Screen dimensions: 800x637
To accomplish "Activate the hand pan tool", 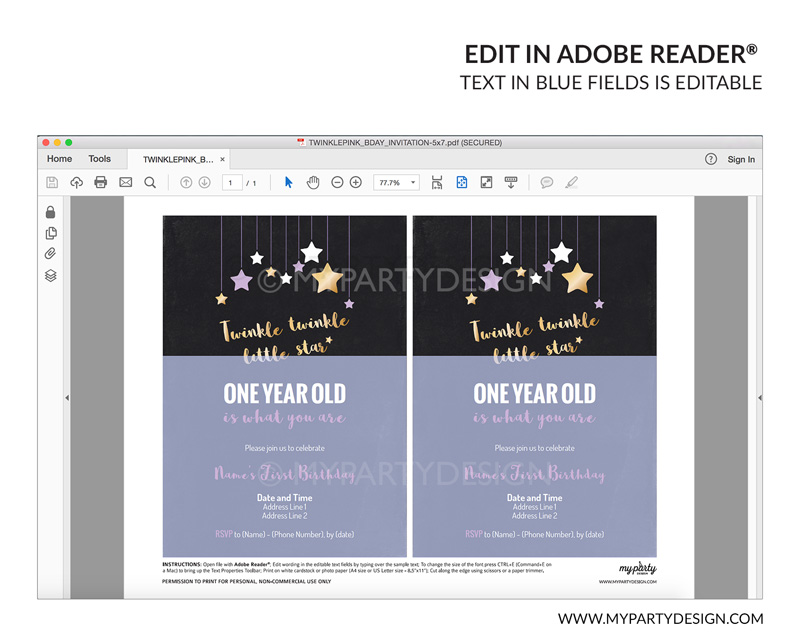I will tap(312, 183).
